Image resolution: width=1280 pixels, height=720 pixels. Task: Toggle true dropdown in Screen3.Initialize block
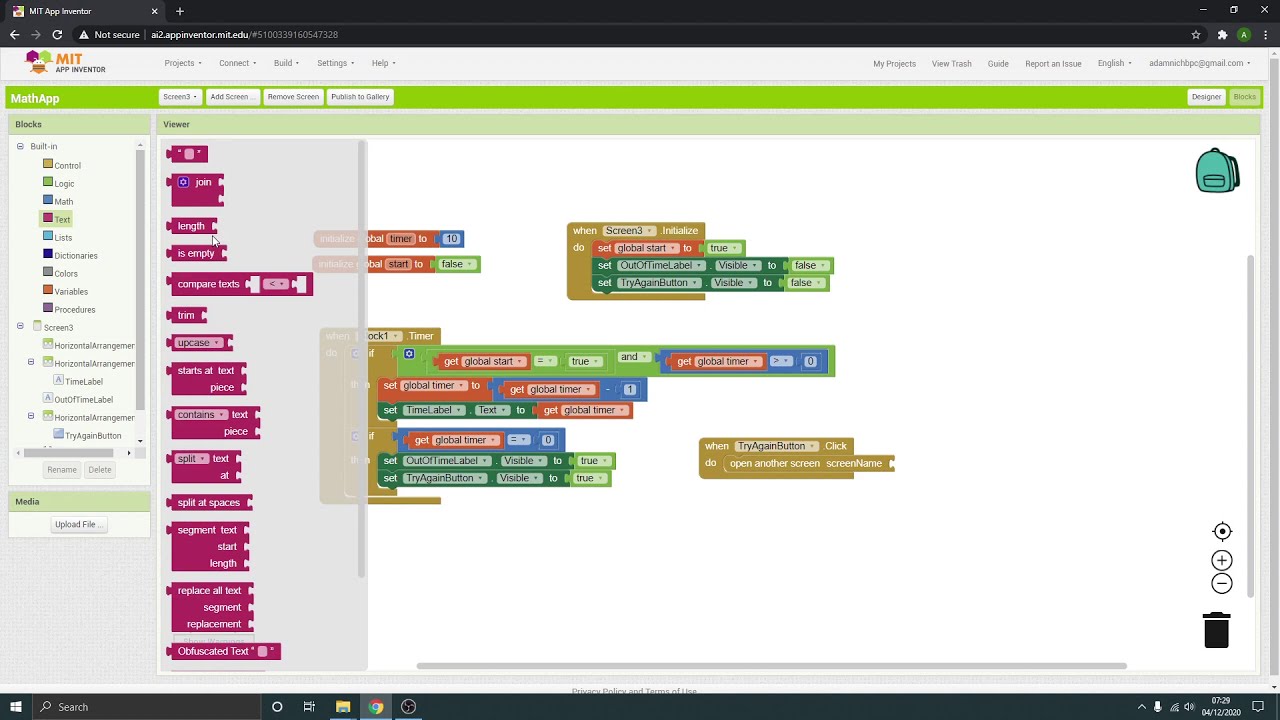(x=724, y=248)
